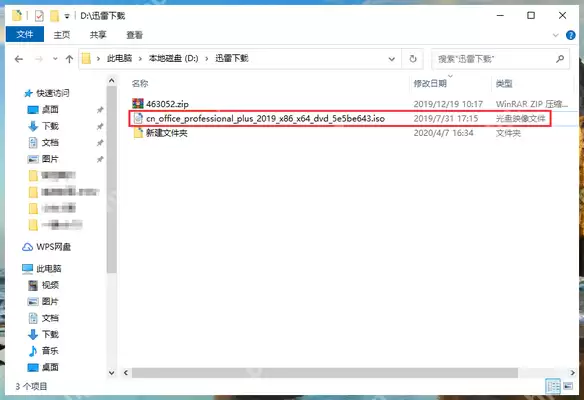Sort by the 修改日期 column header

[430, 83]
